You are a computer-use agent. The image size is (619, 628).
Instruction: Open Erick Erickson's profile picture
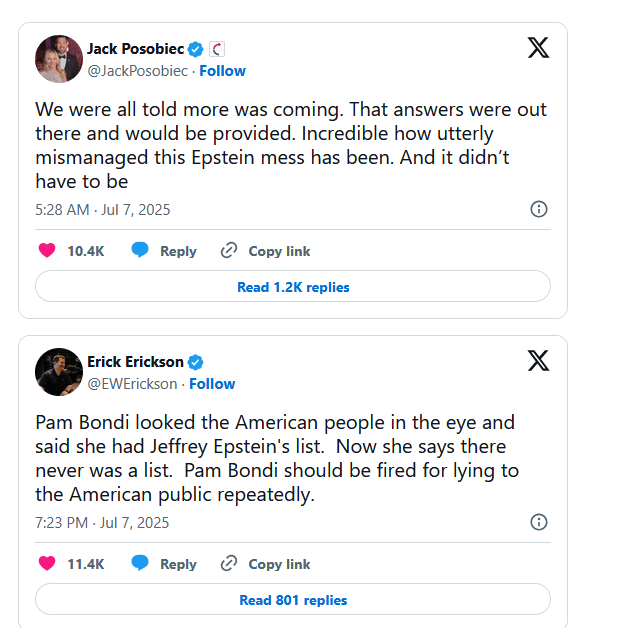point(59,372)
